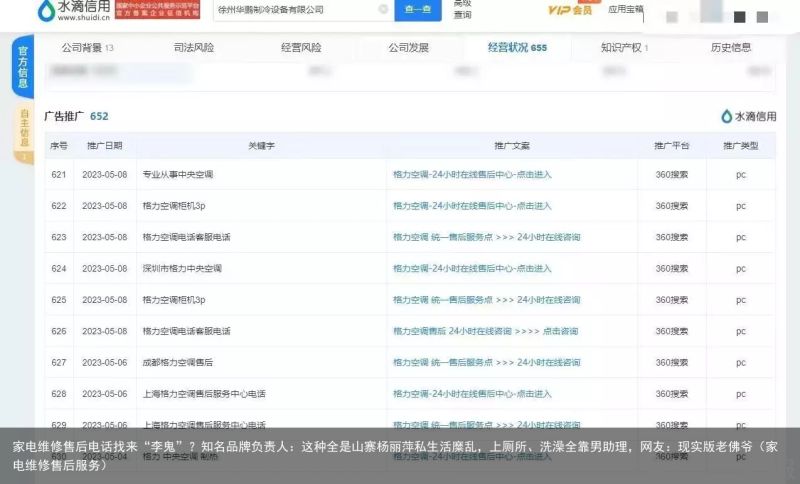Click the 广告推广 652 section heading
The width and height of the screenshot is (800, 484).
pyautogui.click(x=77, y=116)
